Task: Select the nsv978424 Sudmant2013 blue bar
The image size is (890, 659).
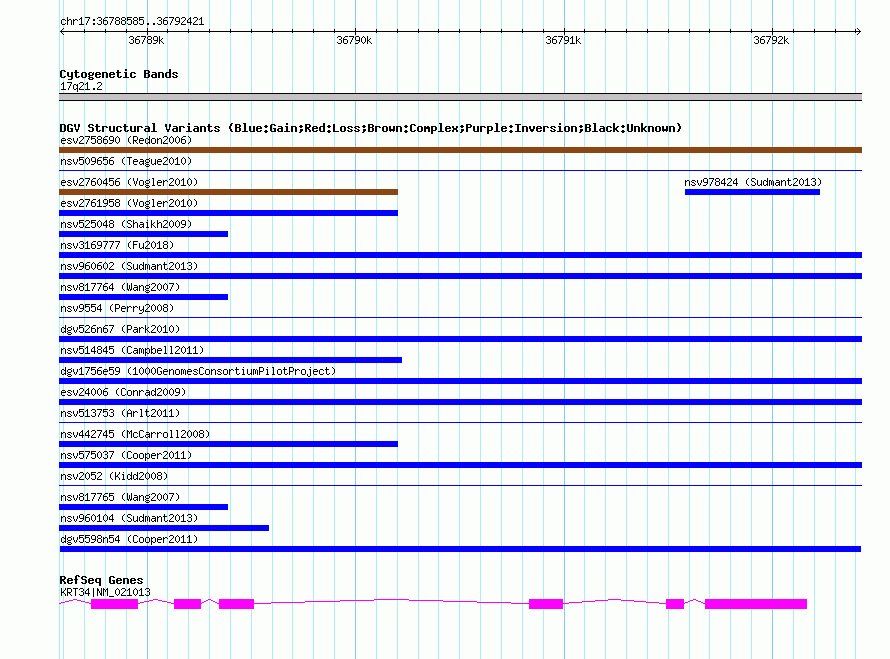Action: pyautogui.click(x=752, y=192)
